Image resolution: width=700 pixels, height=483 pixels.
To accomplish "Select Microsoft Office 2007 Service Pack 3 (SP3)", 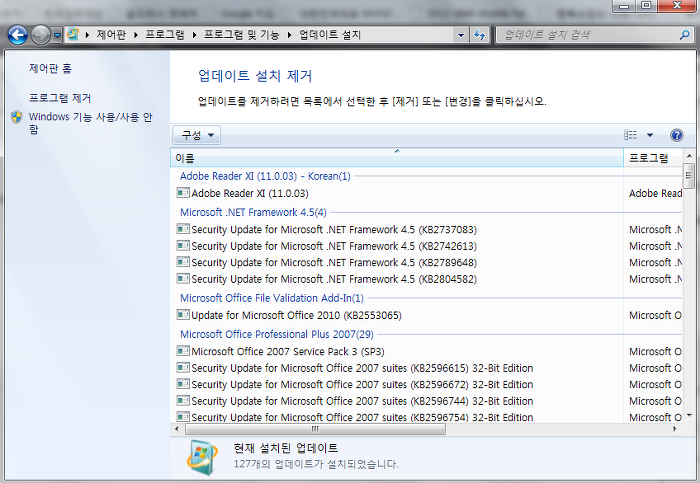I will 288,351.
